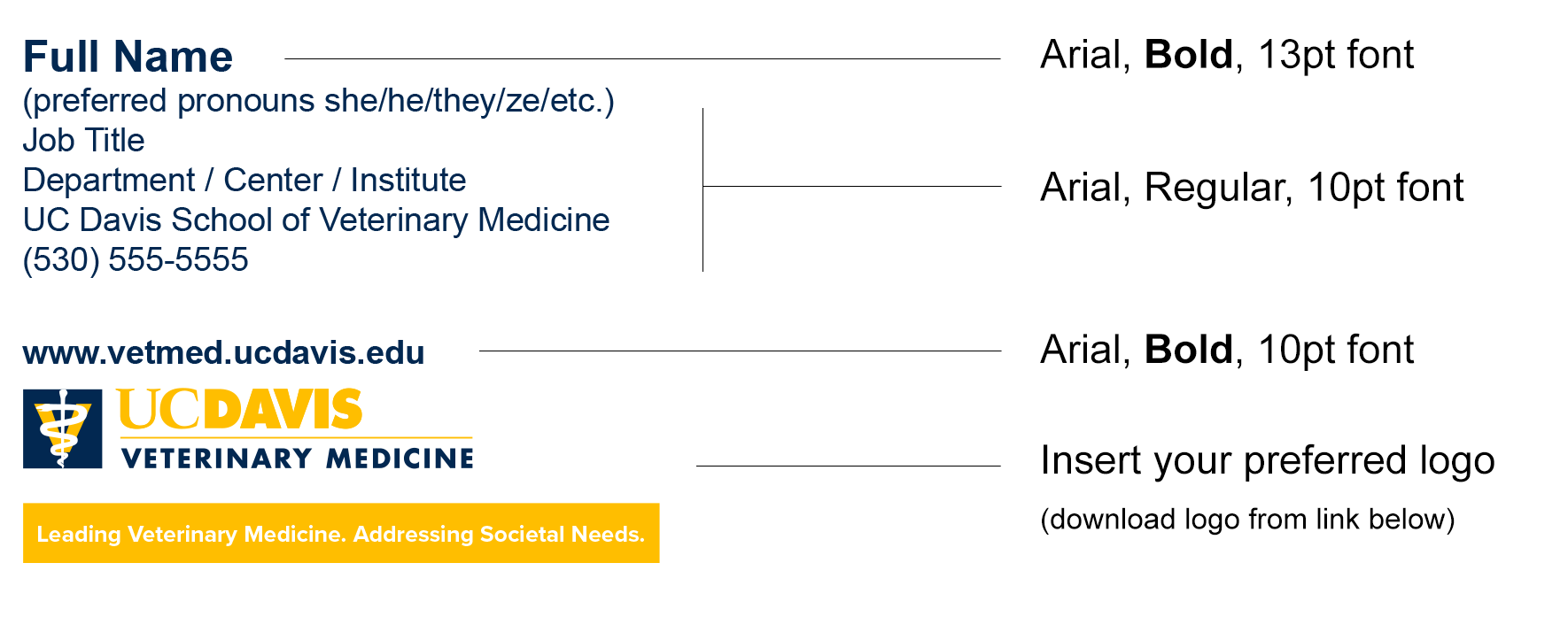This screenshot has width=1568, height=640.
Task: Select the Full Name heading
Action: [x=128, y=57]
